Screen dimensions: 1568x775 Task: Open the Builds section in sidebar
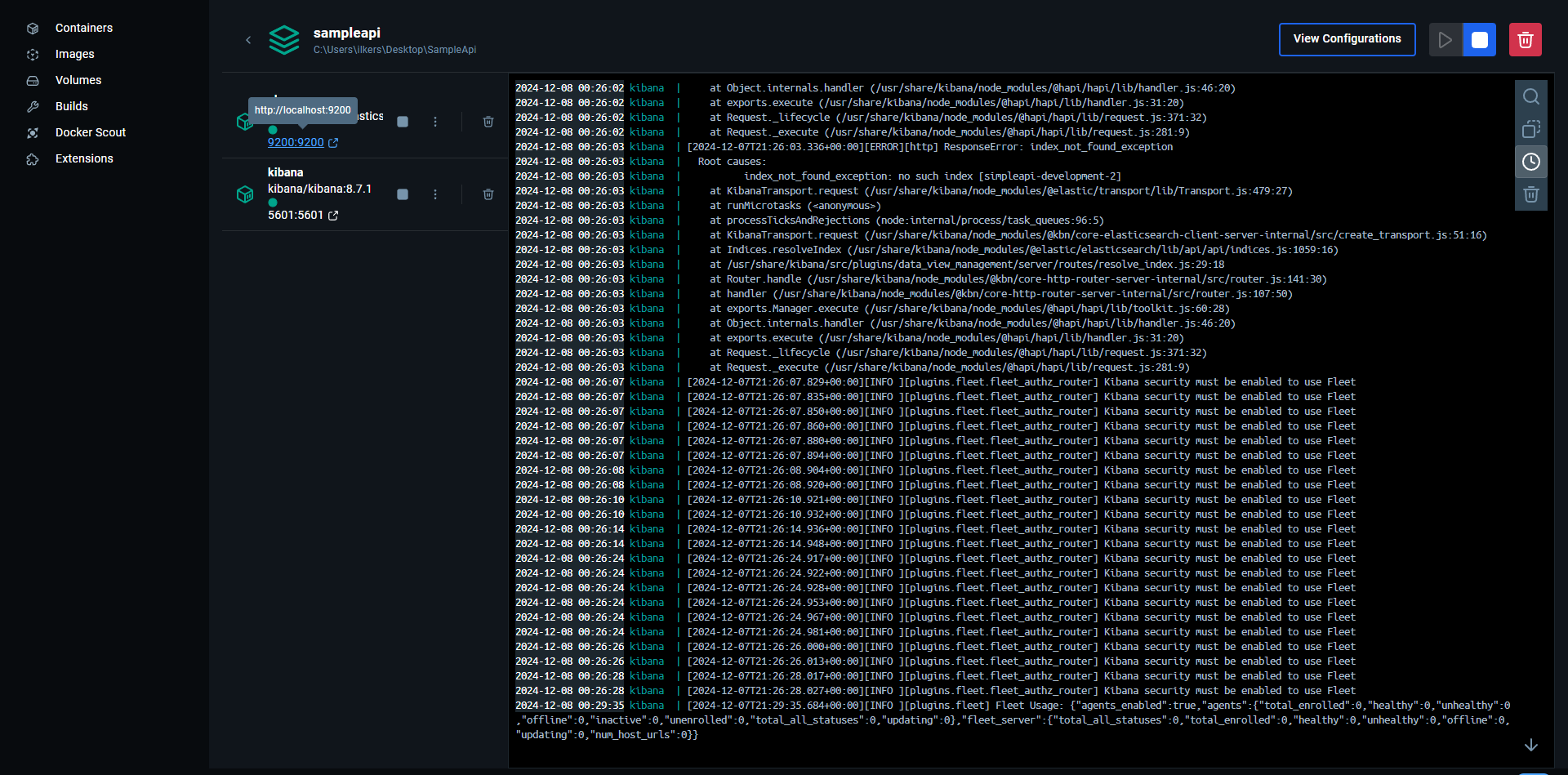pos(71,106)
